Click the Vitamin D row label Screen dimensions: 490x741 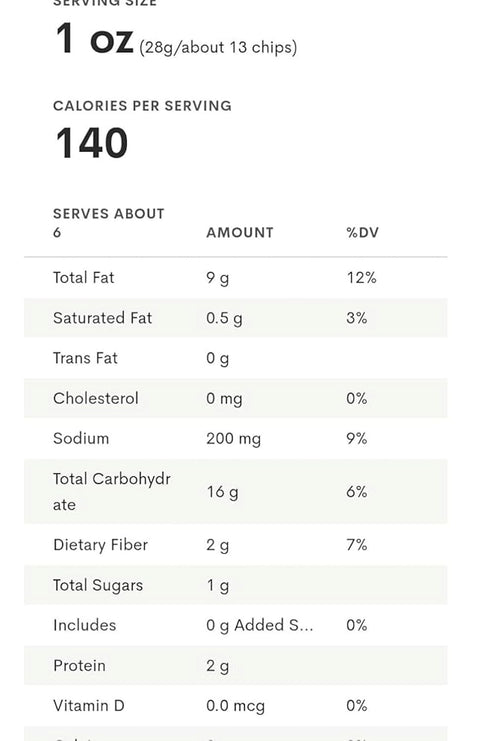pyautogui.click(x=89, y=706)
